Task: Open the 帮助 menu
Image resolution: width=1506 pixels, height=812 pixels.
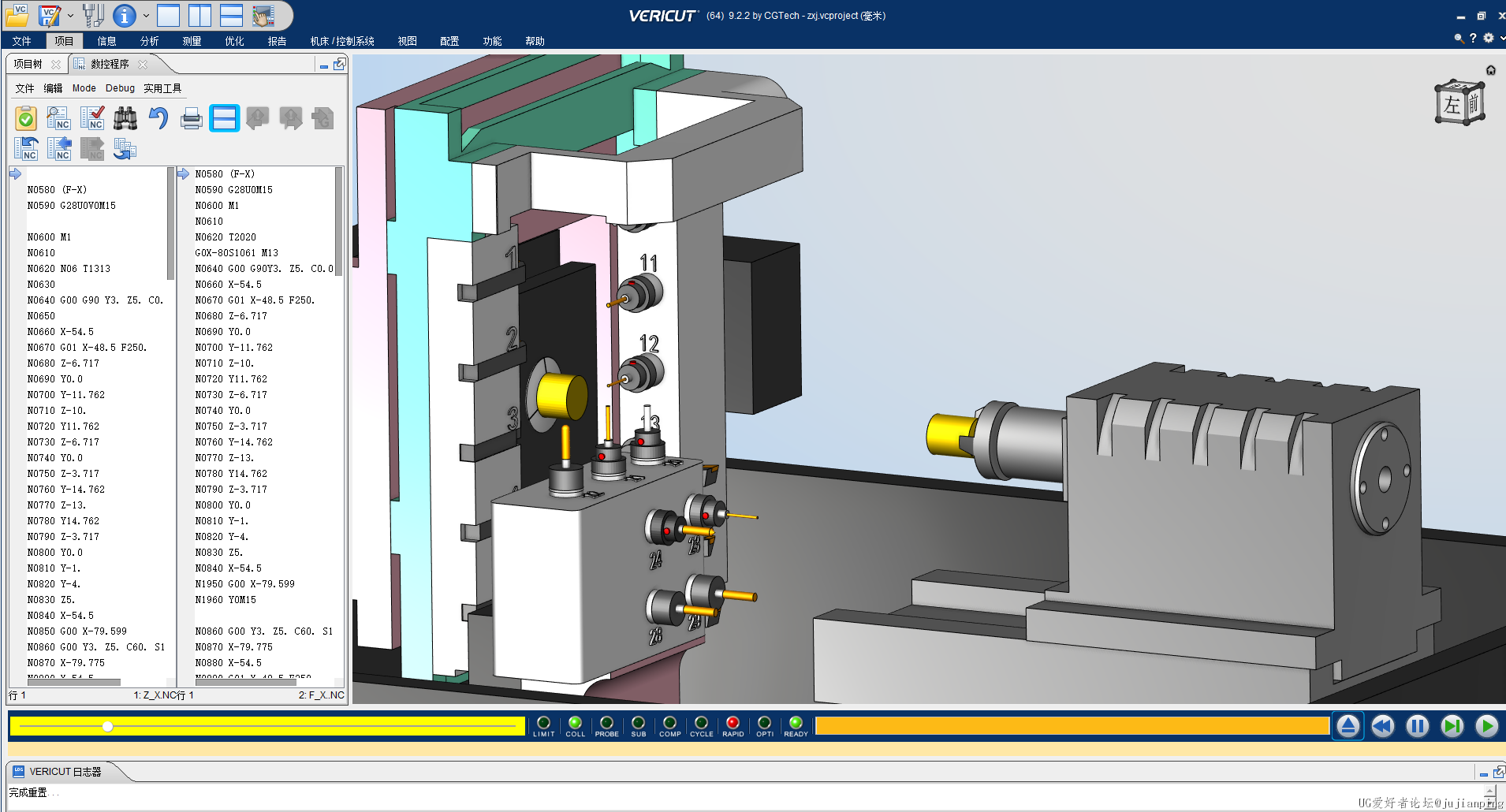Action: click(535, 41)
